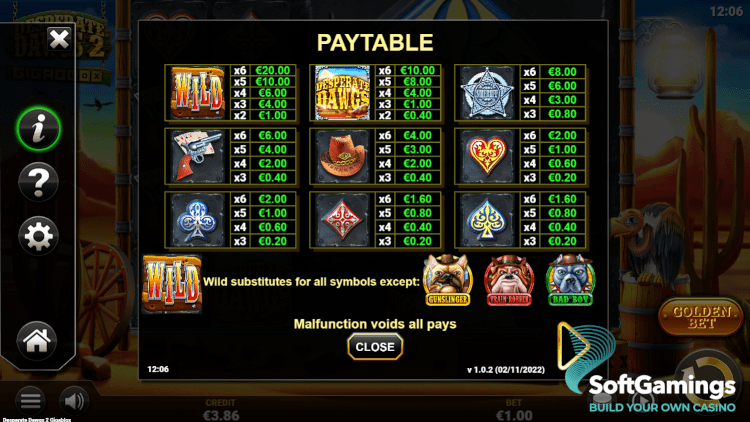Click the large Wild symbol beside substitutes text
750x422 pixels.
pyautogui.click(x=172, y=284)
